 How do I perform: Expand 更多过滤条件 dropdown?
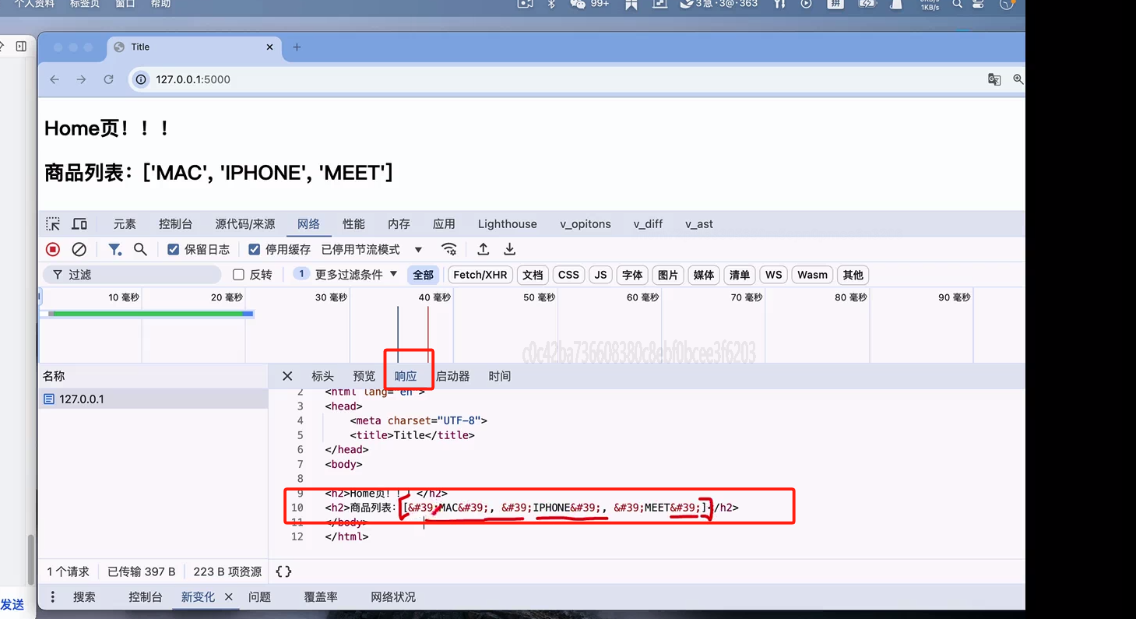pos(356,275)
